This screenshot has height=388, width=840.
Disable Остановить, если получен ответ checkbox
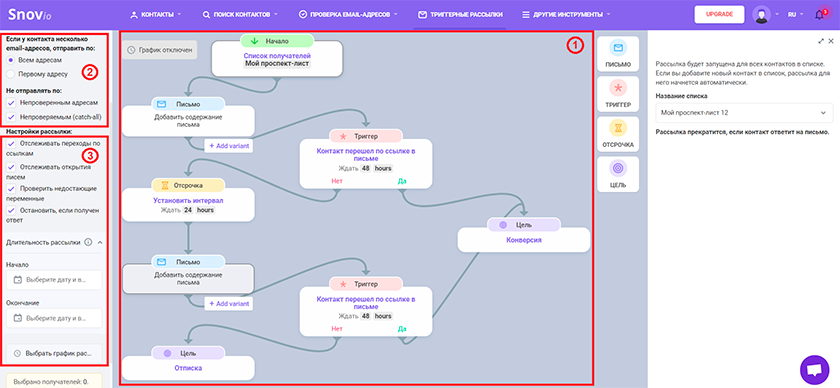point(11,211)
